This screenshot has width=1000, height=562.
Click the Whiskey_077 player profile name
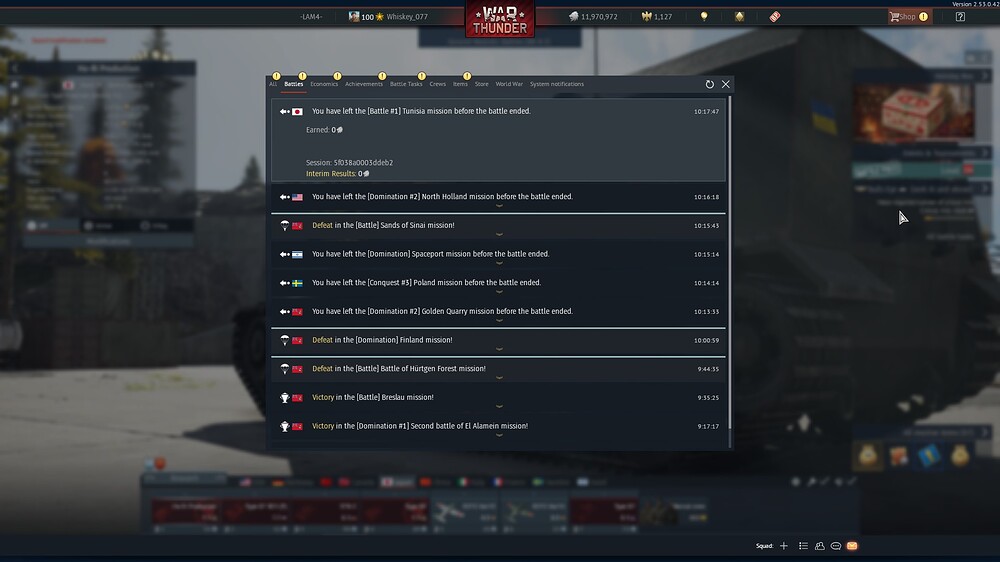pyautogui.click(x=407, y=17)
